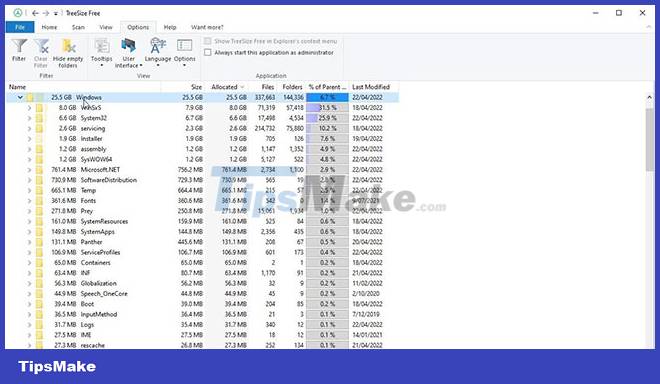Switch to the Scan tab
660x384 pixels.
click(x=78, y=27)
